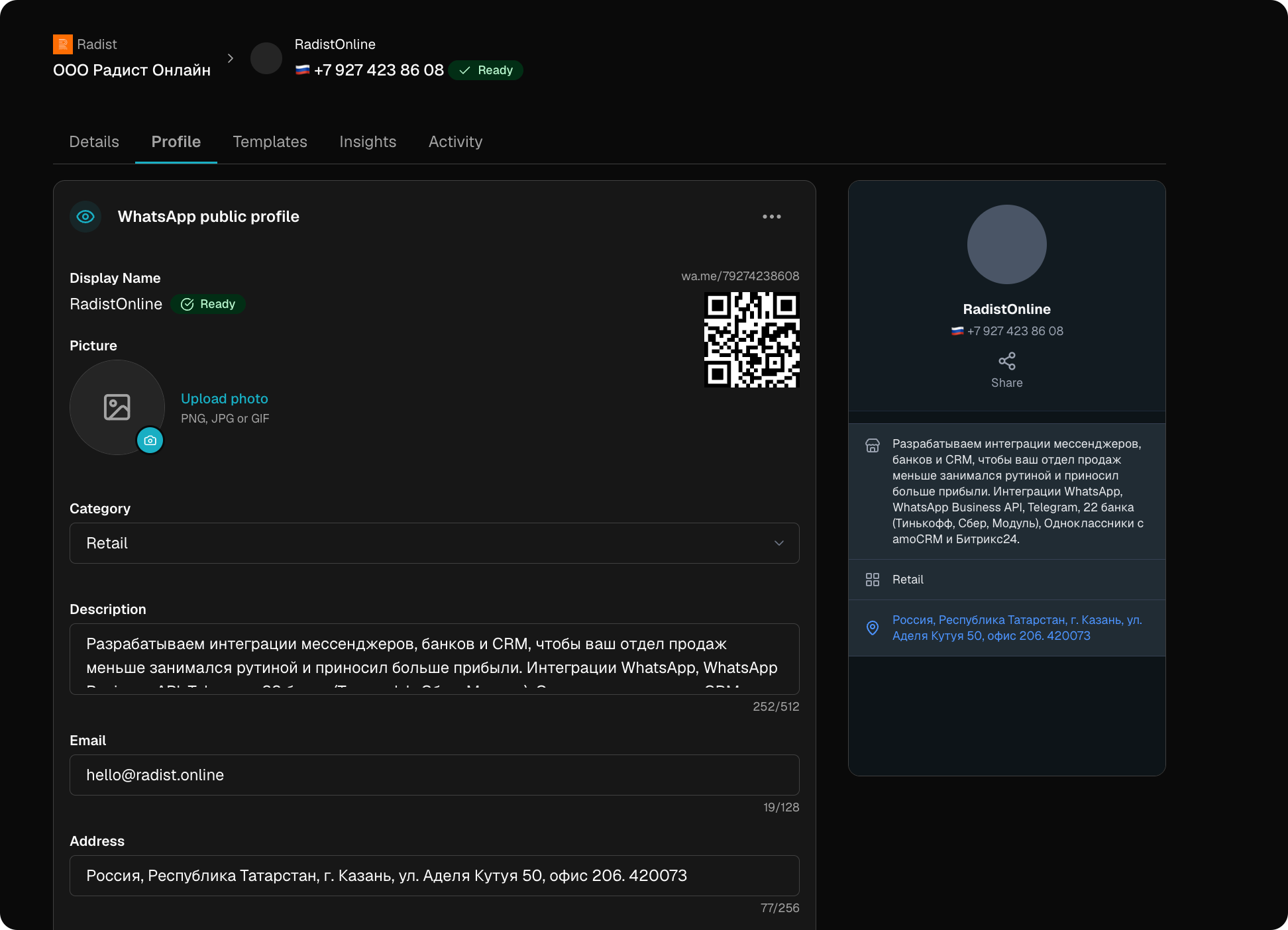Click the PNG, JPG or GIF hint text
The height and width of the screenshot is (930, 1288).
tap(225, 419)
